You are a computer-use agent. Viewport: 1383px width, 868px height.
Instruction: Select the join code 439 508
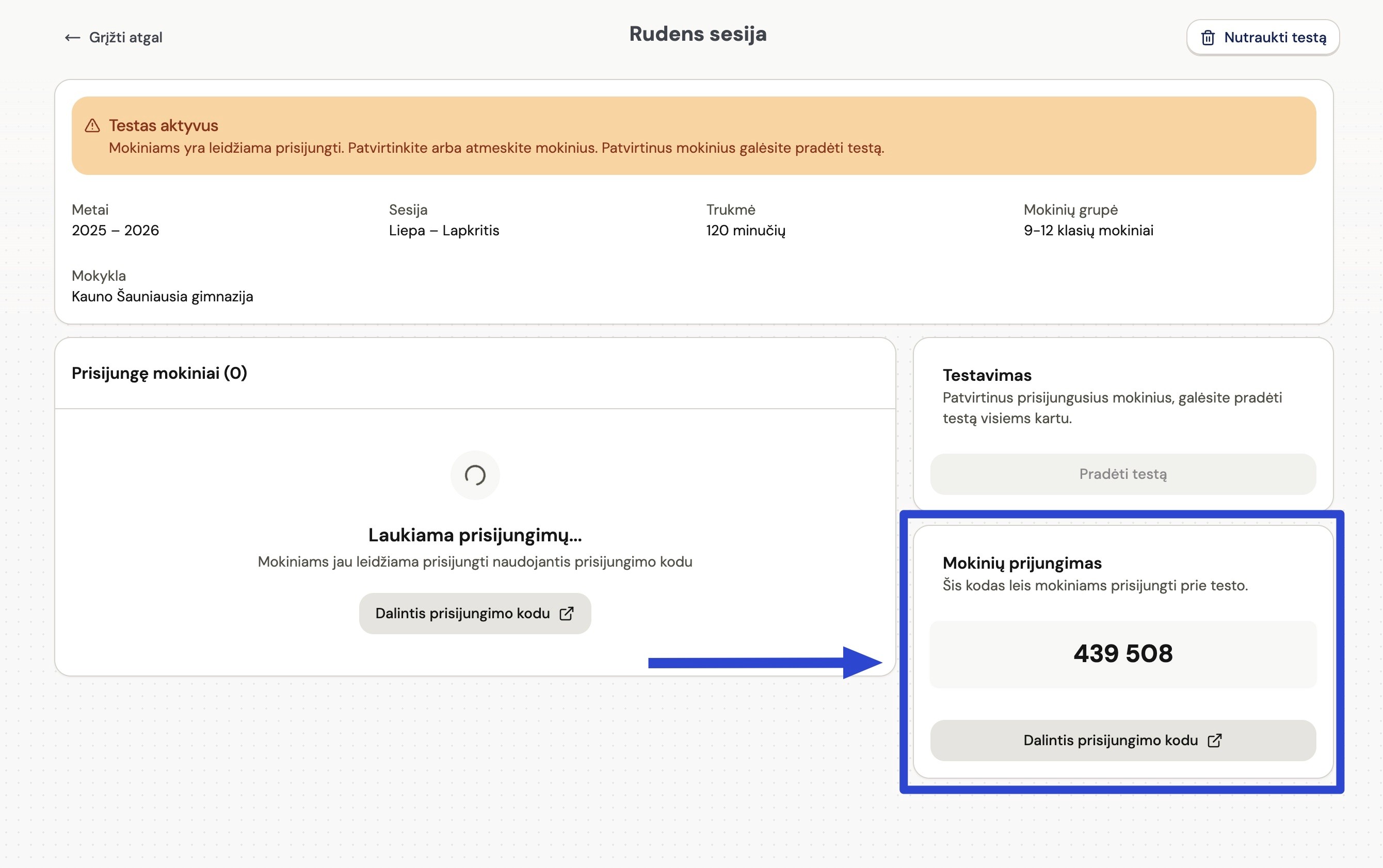click(x=1122, y=654)
